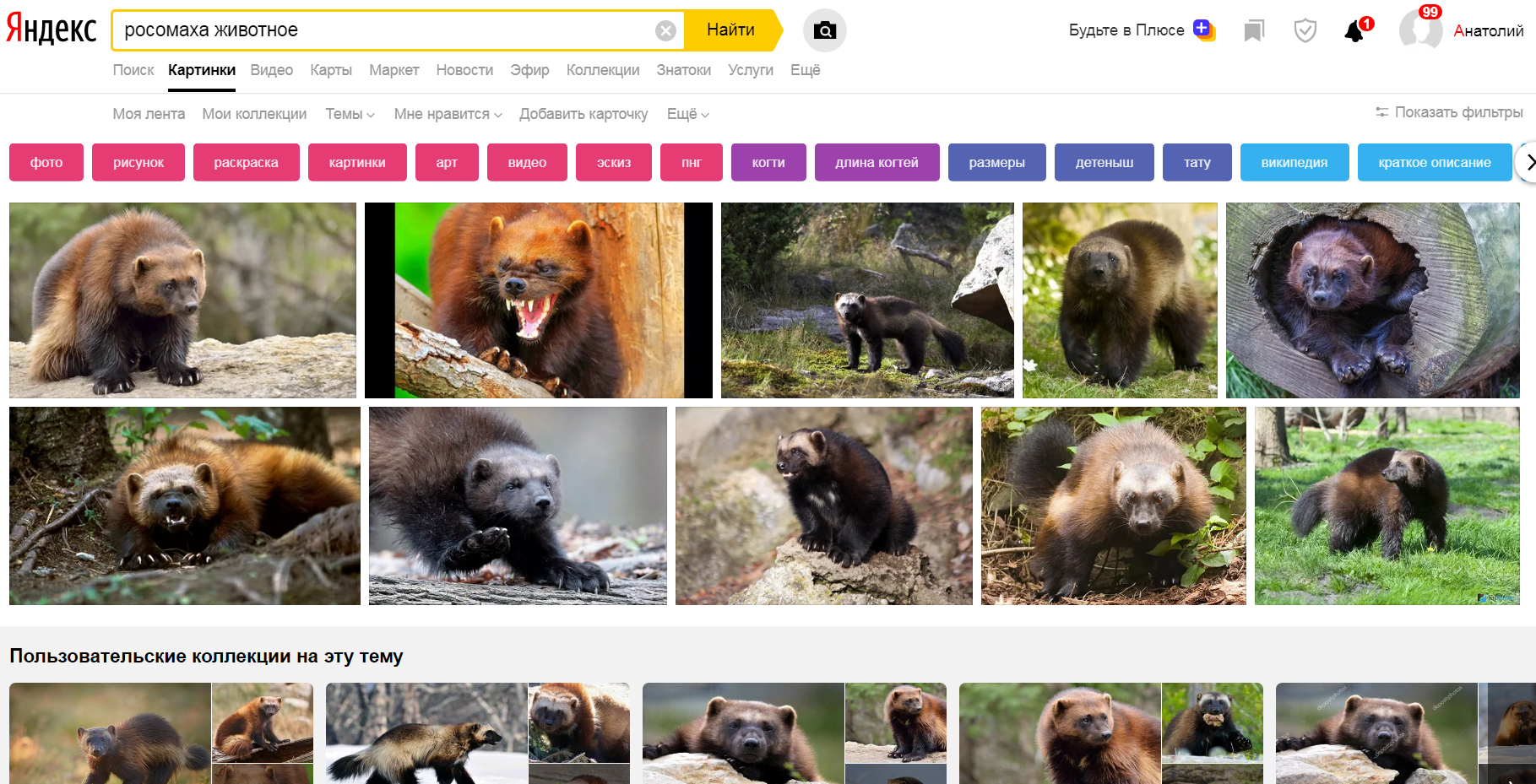Clear the search field with X icon
Viewport: 1536px width, 784px height.
[665, 31]
